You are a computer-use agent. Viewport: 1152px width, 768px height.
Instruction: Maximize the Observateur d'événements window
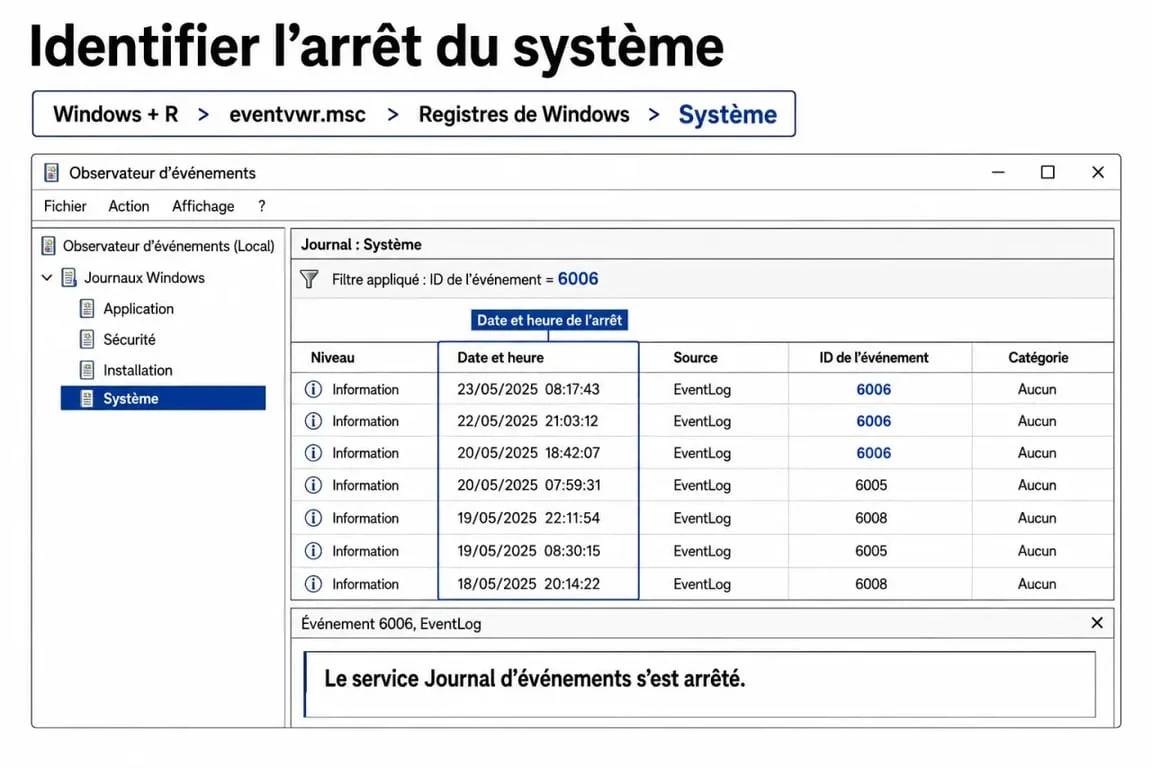(1048, 172)
